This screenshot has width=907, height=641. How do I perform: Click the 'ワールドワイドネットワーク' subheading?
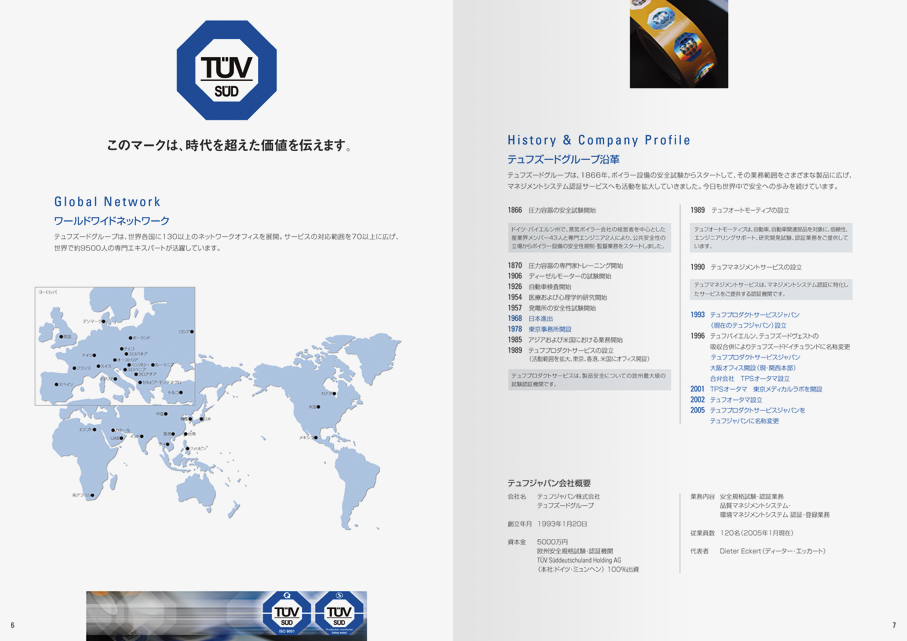pyautogui.click(x=112, y=221)
